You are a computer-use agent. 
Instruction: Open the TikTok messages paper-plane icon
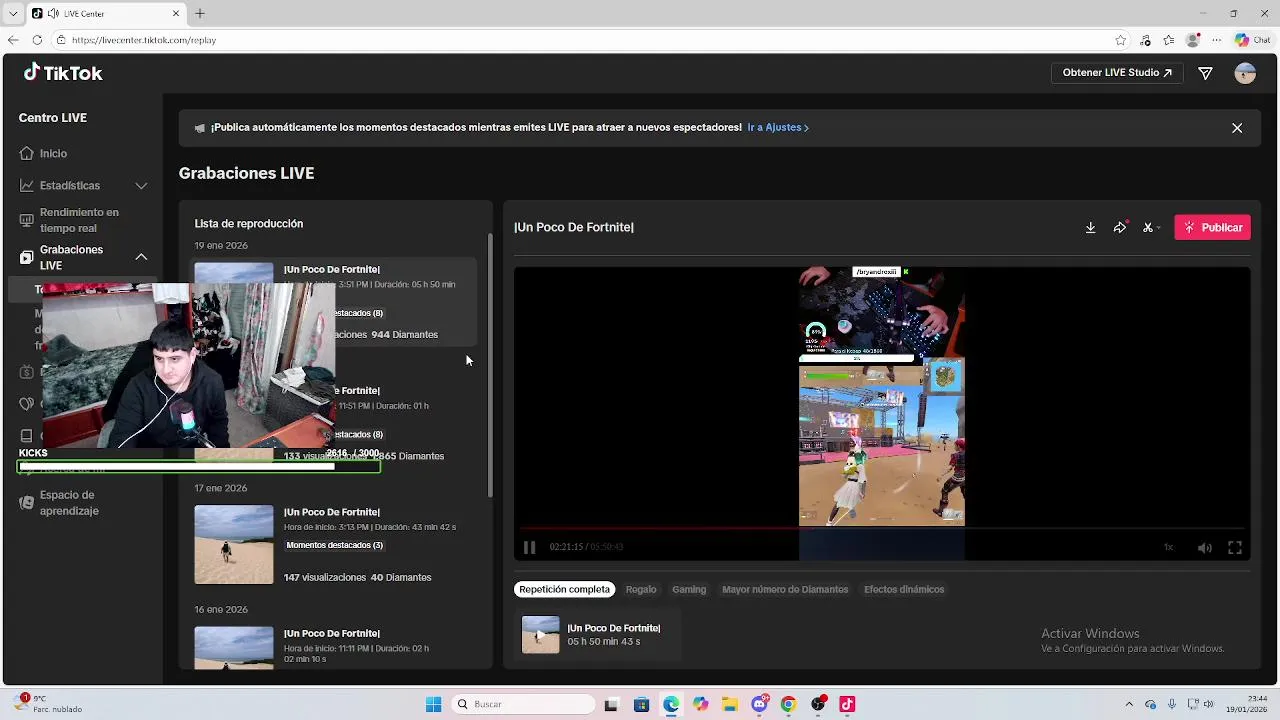click(x=1205, y=73)
